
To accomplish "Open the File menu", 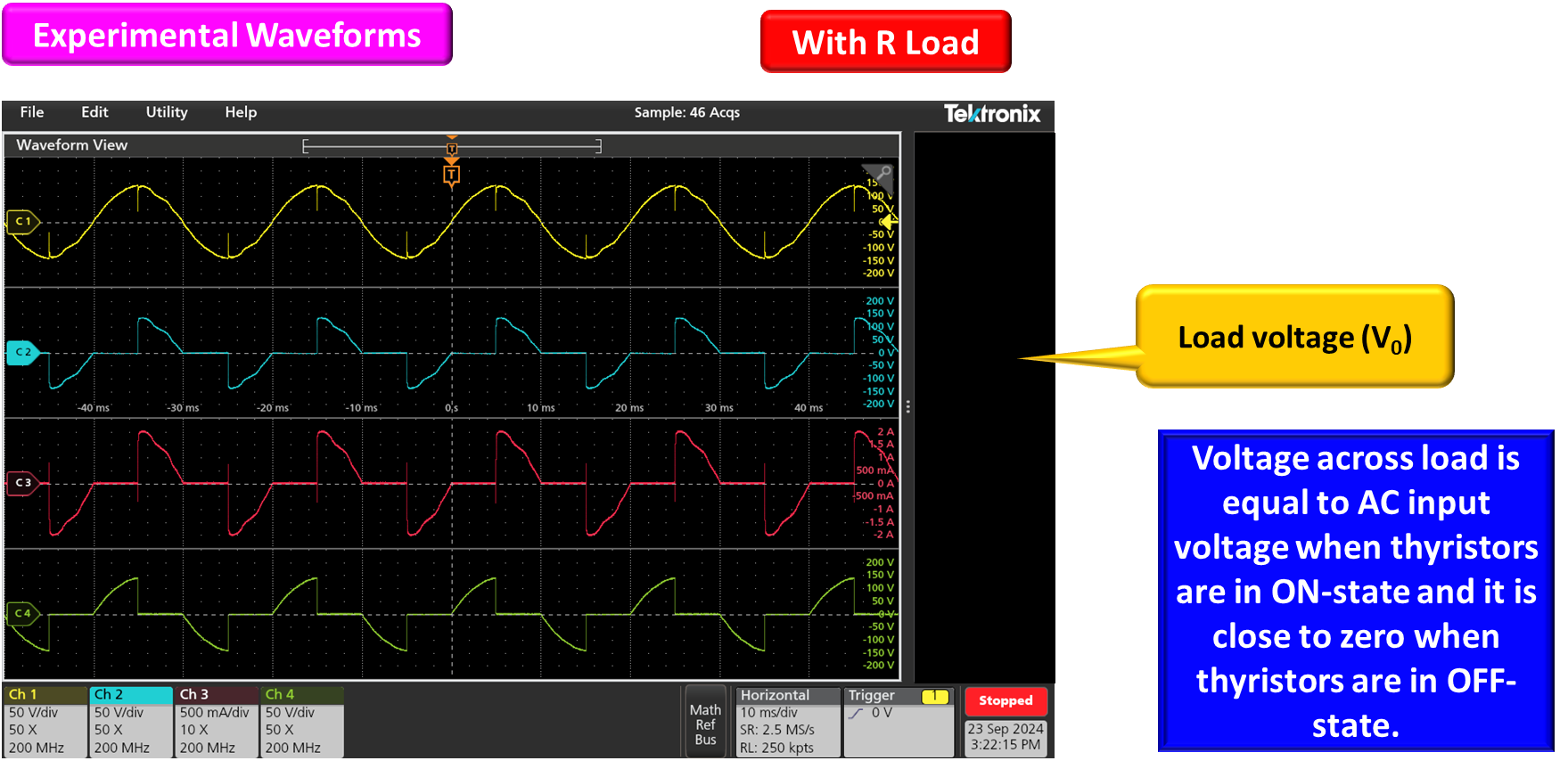I will pos(32,112).
